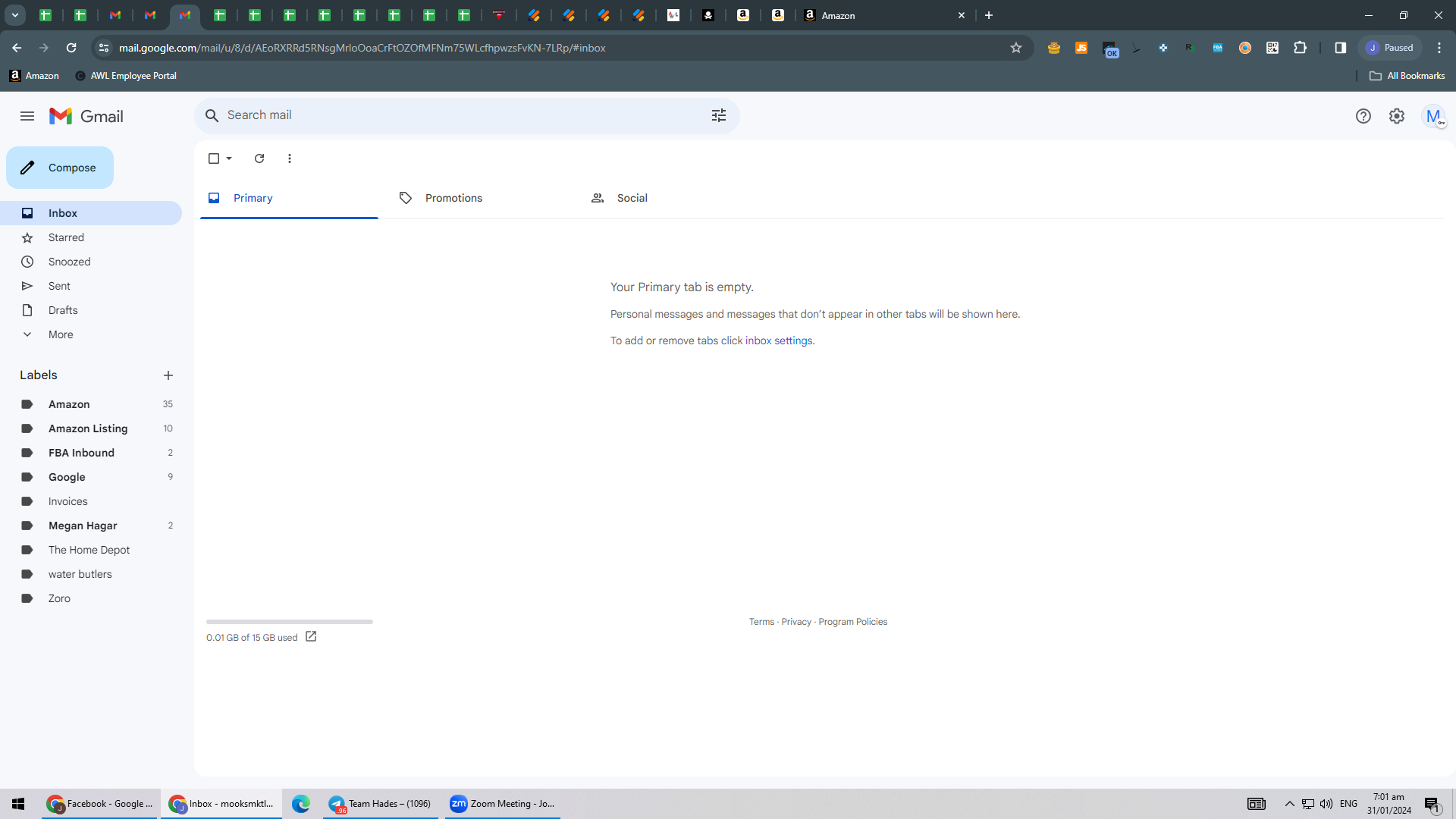Focus the Search mail input field
The width and height of the screenshot is (1456, 819).
463,115
